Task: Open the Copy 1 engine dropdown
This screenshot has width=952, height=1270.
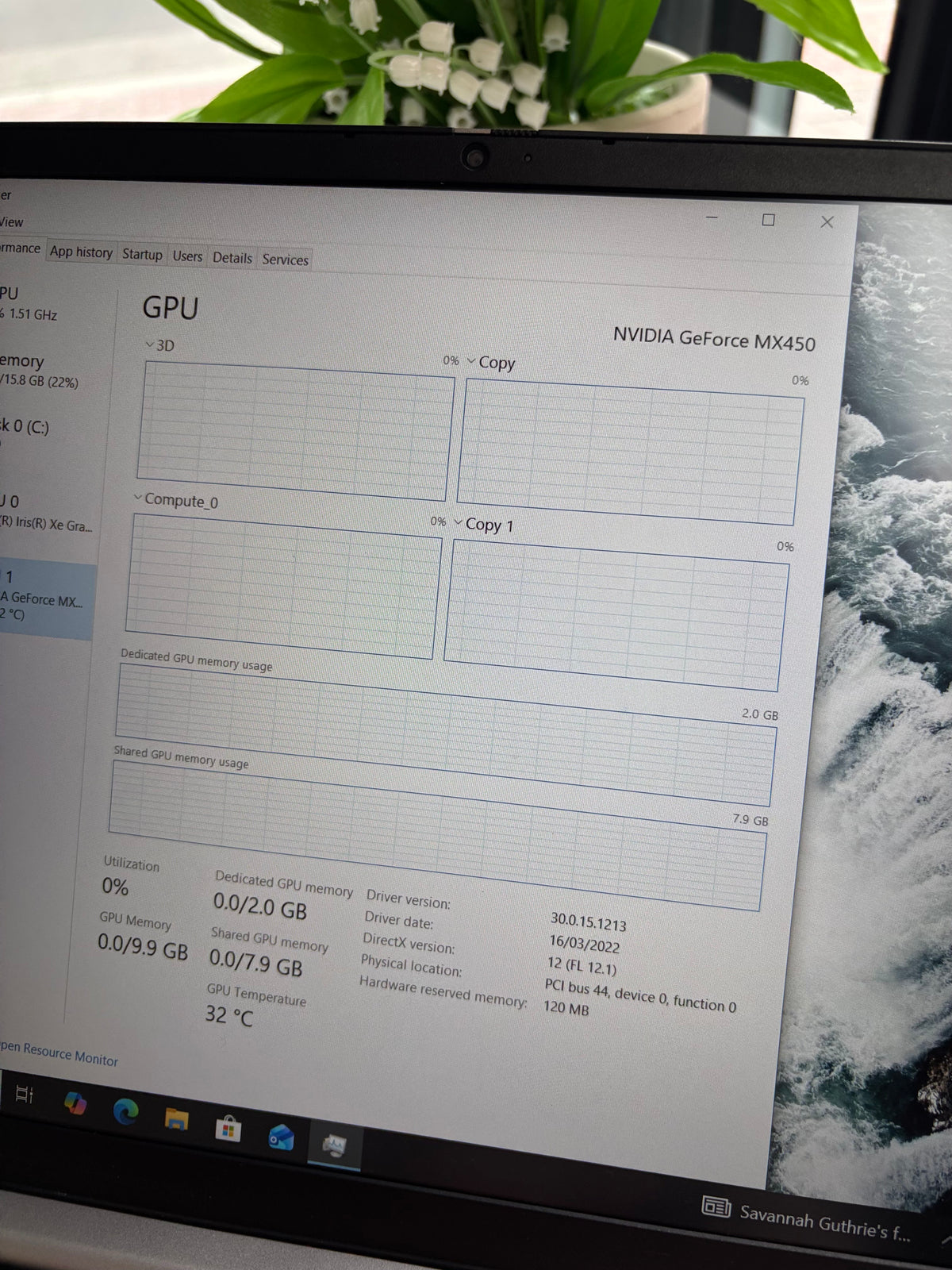Action: coord(458,521)
